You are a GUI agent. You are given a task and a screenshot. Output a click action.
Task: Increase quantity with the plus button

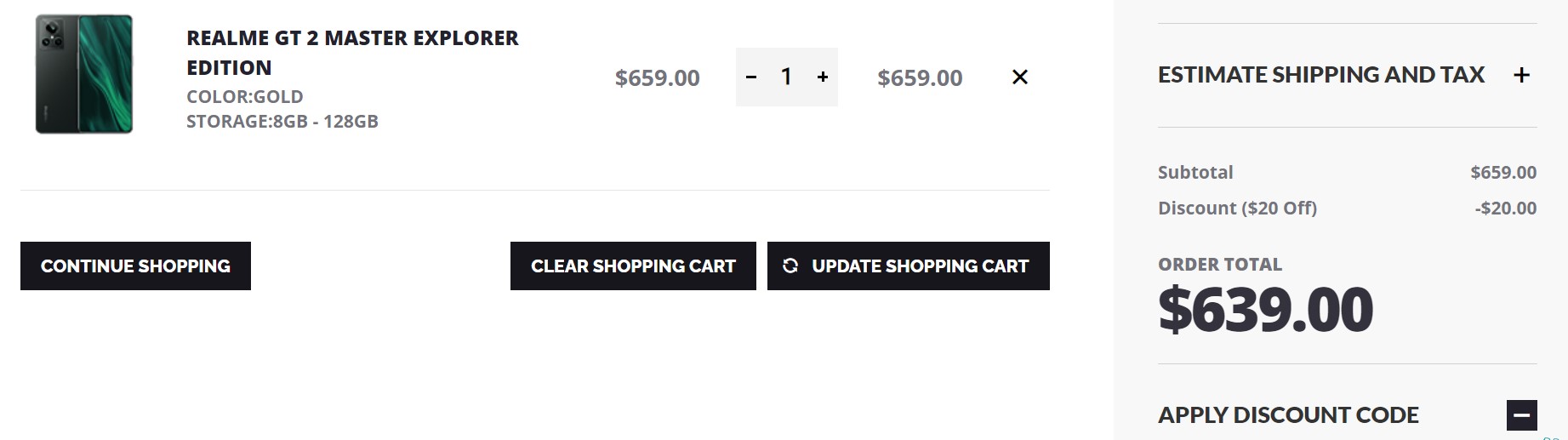(x=823, y=77)
